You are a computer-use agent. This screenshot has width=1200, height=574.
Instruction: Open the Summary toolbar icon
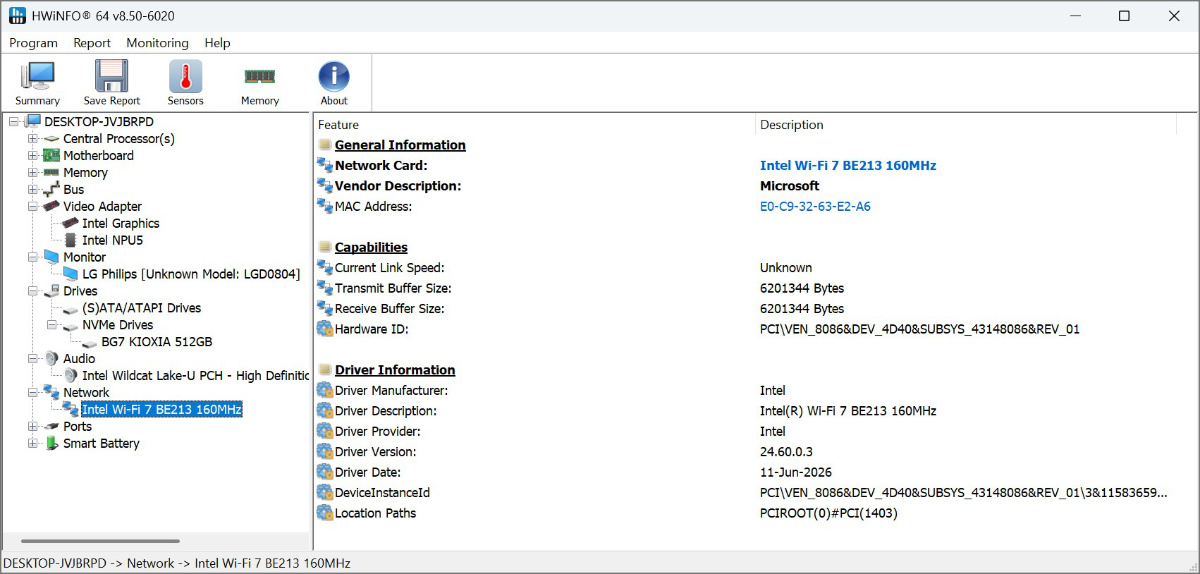coord(37,77)
